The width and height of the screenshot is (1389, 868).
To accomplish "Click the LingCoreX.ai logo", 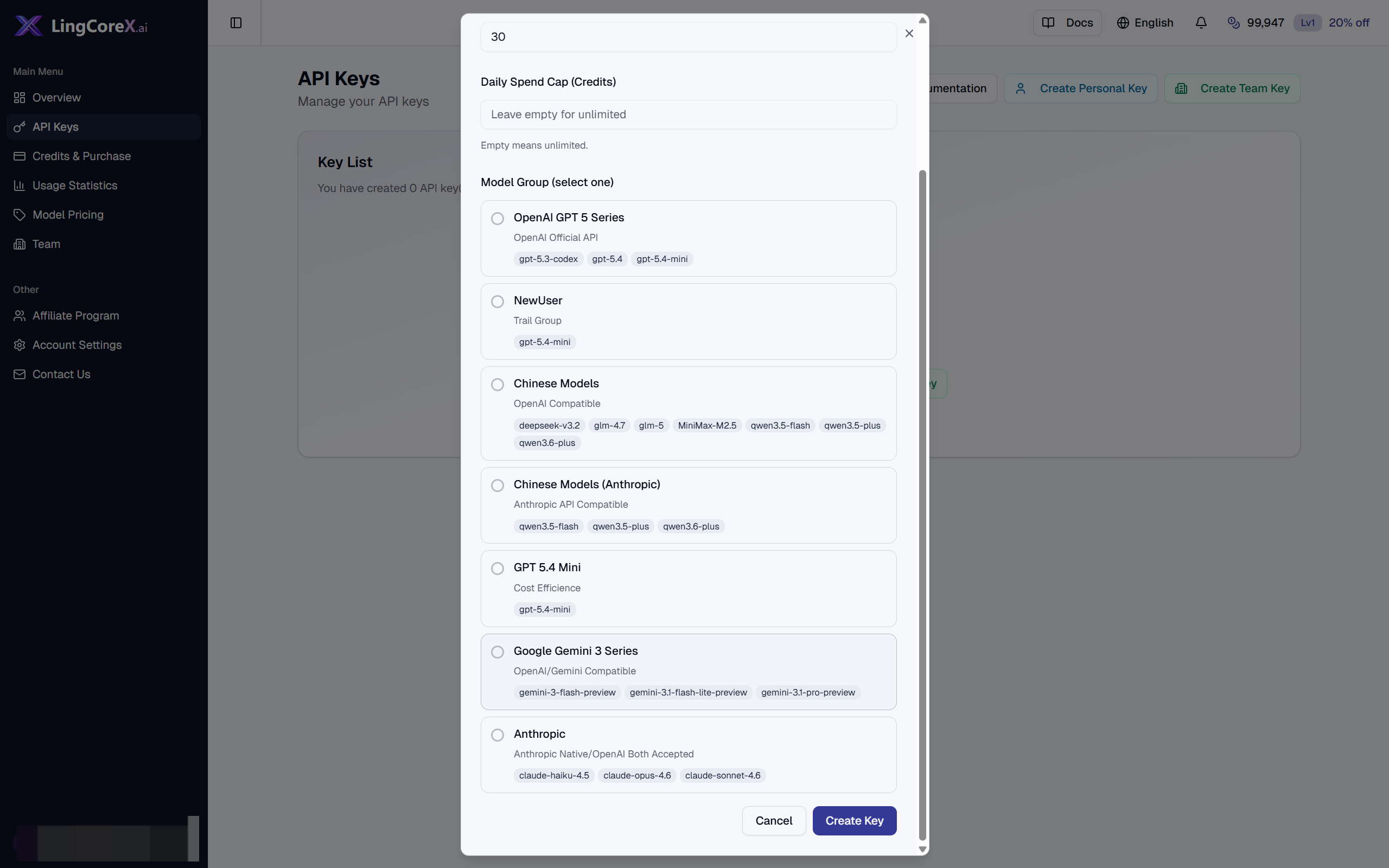I will [x=81, y=25].
